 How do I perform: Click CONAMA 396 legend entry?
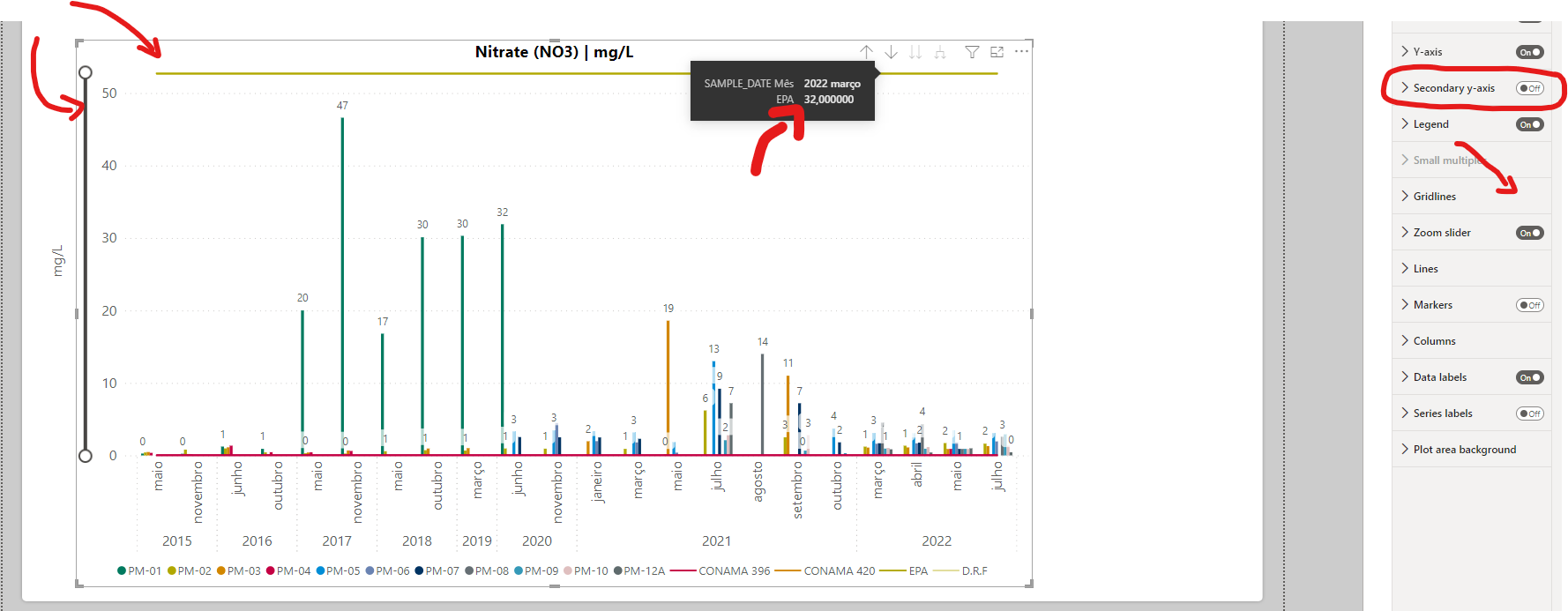coord(721,571)
